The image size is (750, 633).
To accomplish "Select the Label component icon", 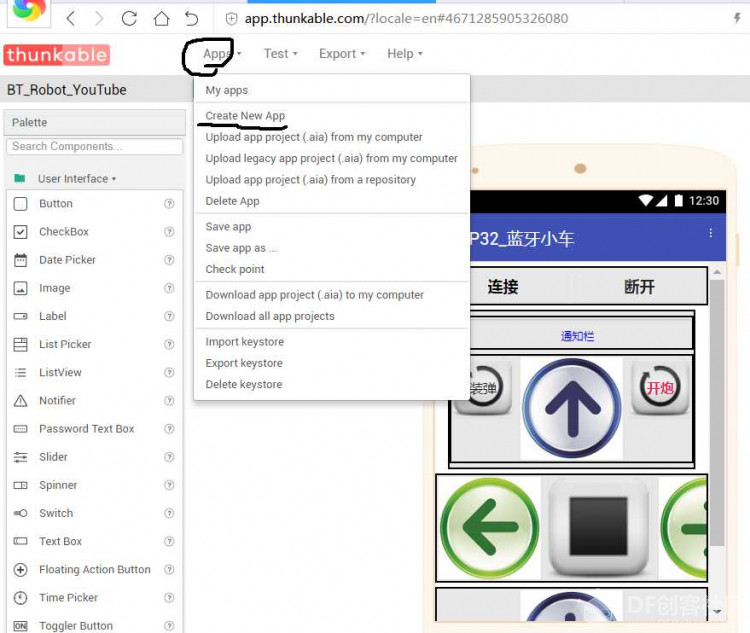I will click(x=21, y=316).
